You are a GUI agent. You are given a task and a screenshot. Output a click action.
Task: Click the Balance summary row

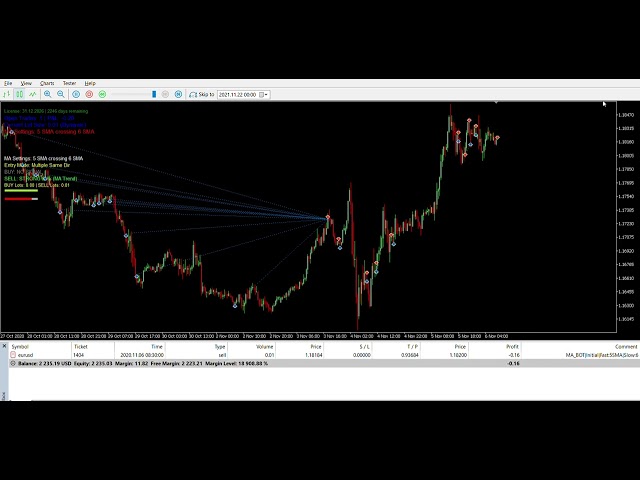tap(324, 363)
